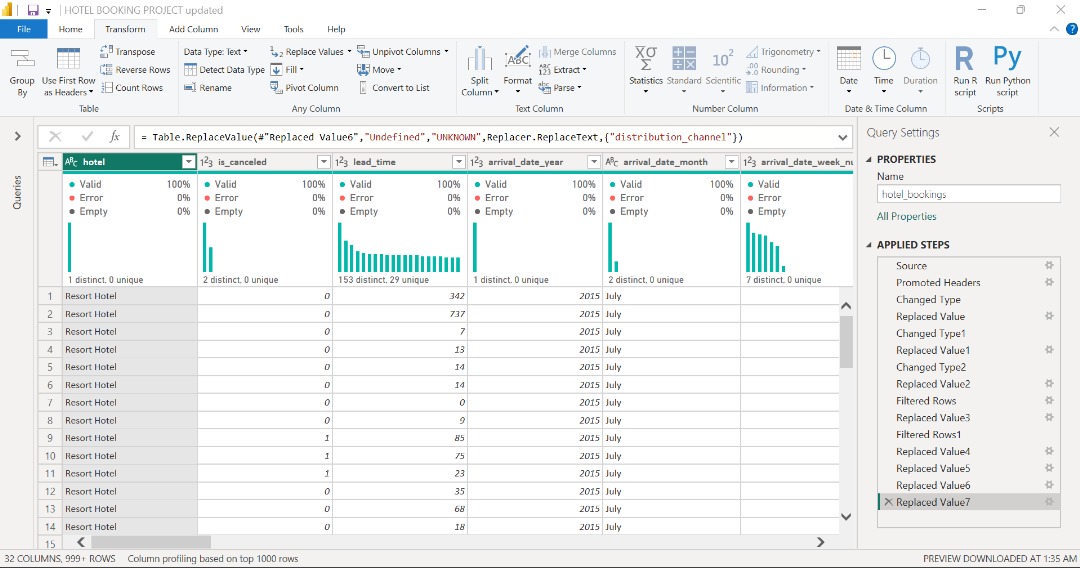Viewport: 1080px width, 568px height.
Task: Click the vertical scrollbar down arrow
Action: pyautogui.click(x=846, y=516)
